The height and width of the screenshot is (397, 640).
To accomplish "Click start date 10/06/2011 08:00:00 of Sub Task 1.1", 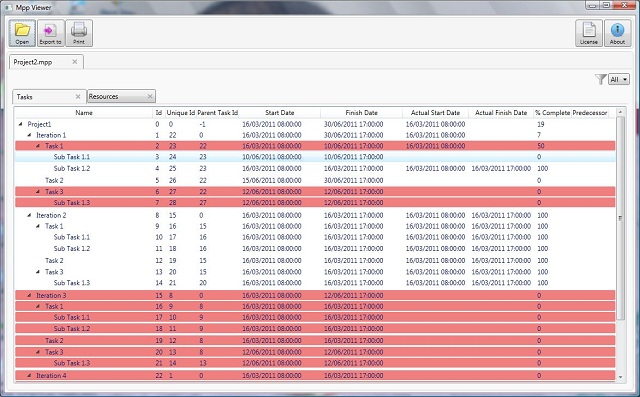I will [x=272, y=157].
